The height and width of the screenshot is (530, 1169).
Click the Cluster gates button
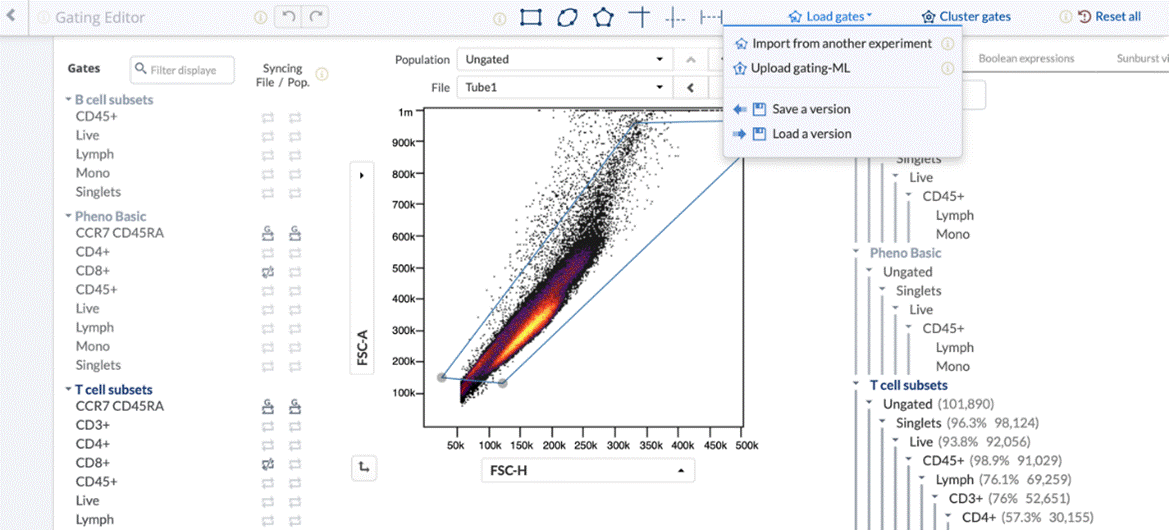(x=966, y=17)
